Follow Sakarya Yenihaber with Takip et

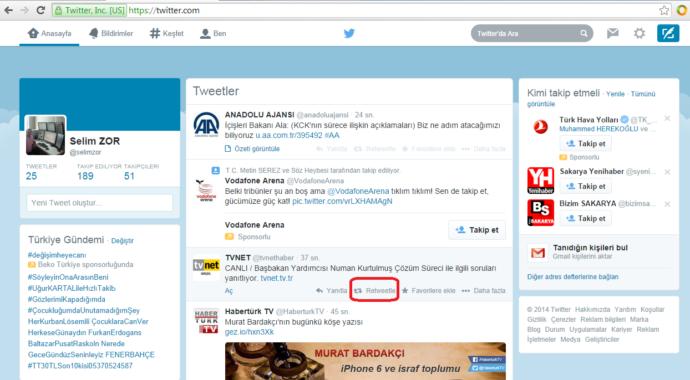pos(586,186)
